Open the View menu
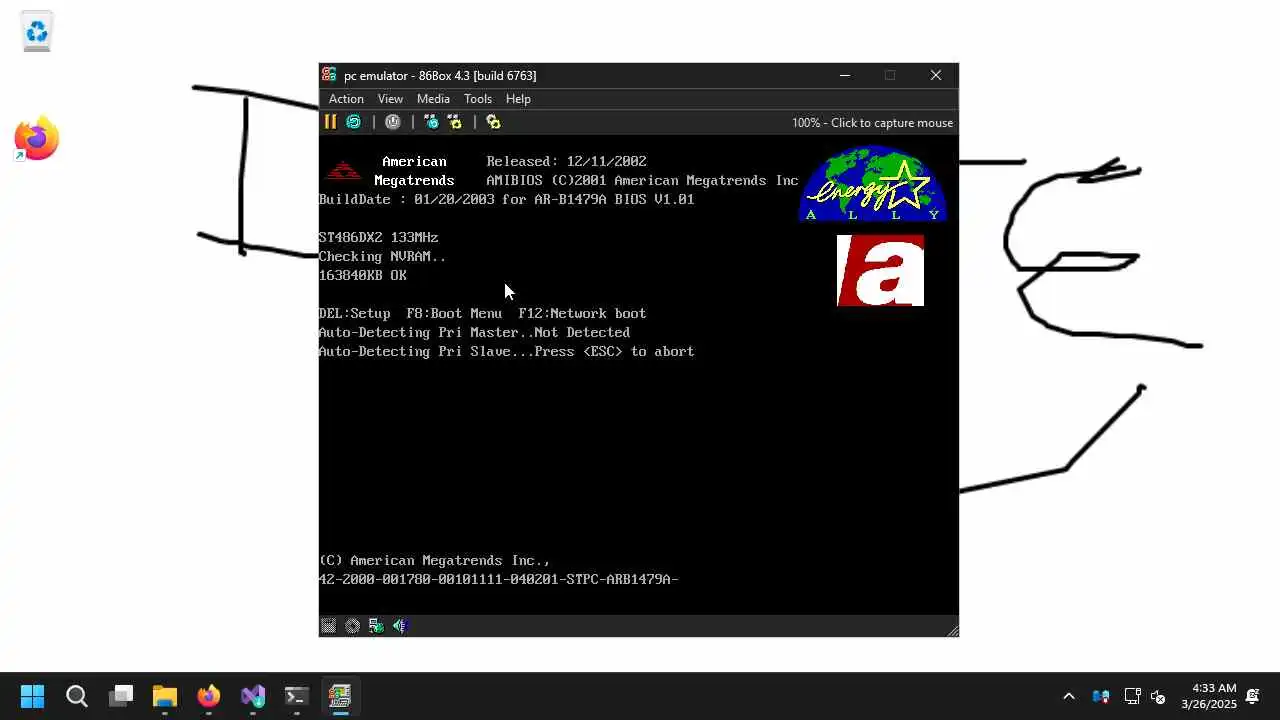This screenshot has width=1280, height=720. [x=390, y=99]
